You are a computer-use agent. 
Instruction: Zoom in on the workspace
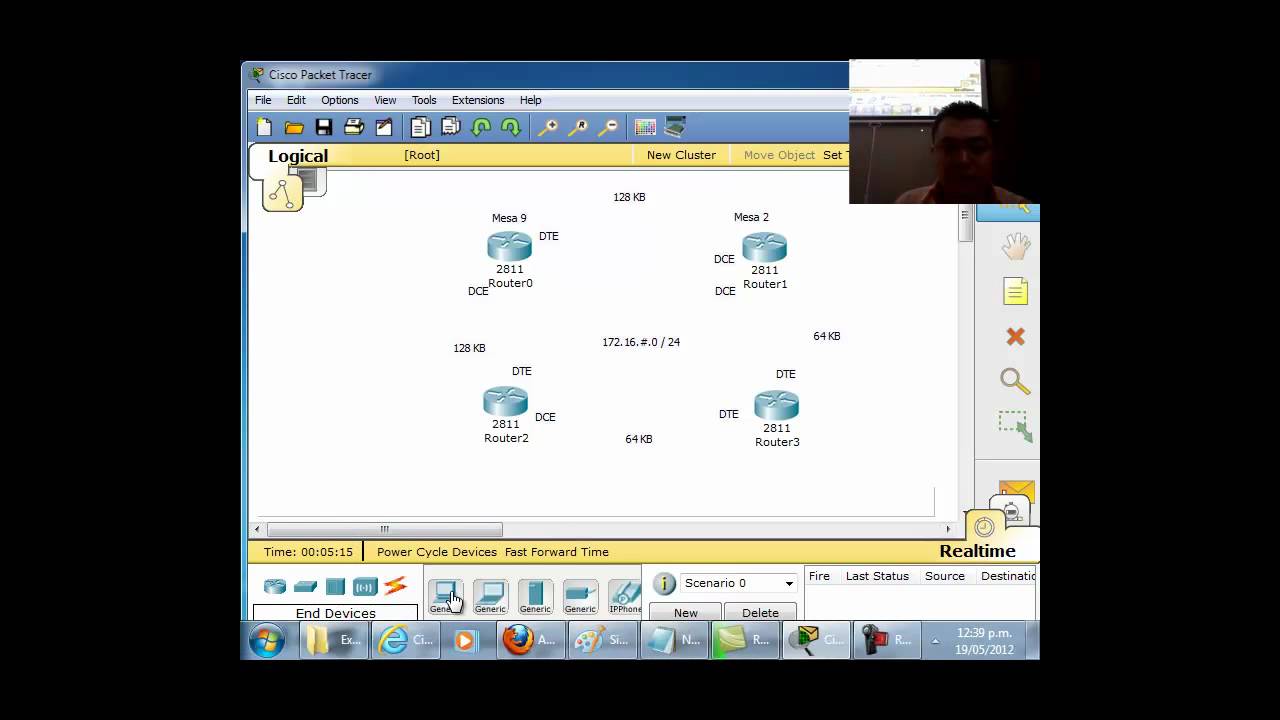(x=548, y=127)
